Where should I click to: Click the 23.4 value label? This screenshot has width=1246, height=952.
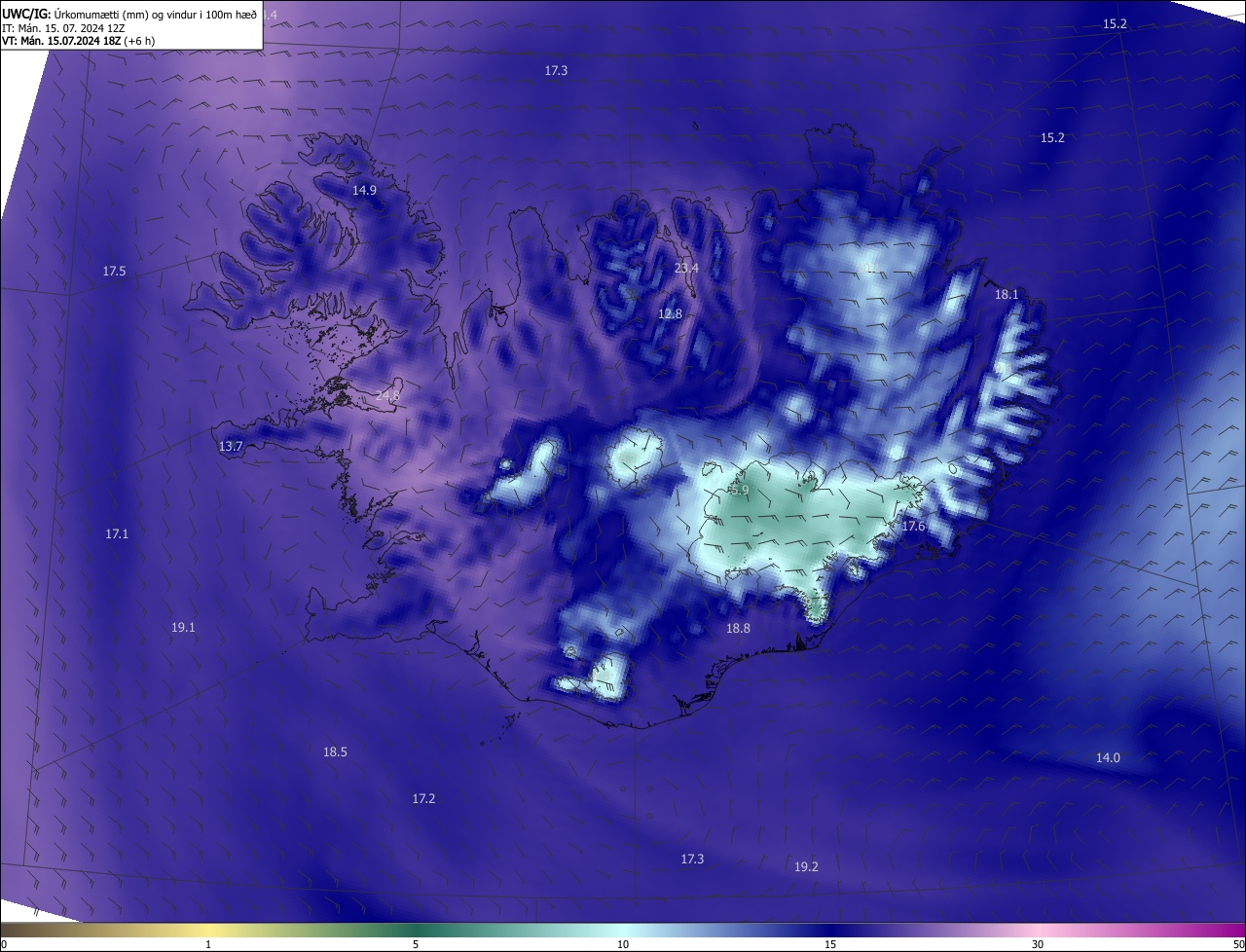click(686, 268)
